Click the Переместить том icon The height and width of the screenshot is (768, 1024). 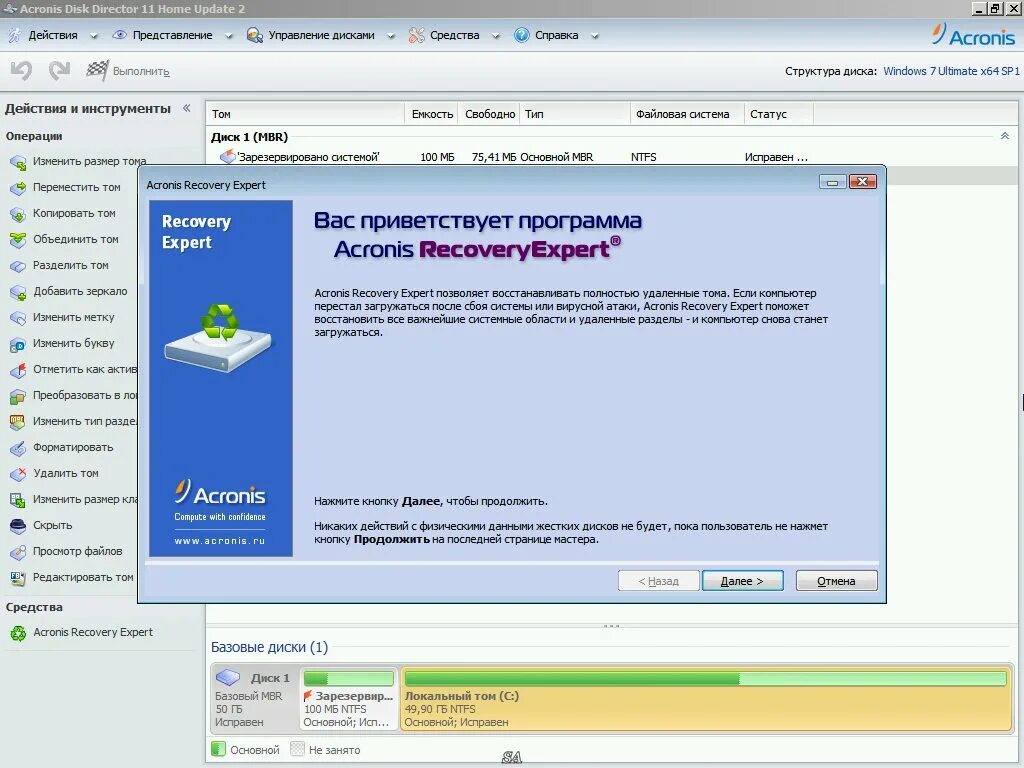(18, 188)
